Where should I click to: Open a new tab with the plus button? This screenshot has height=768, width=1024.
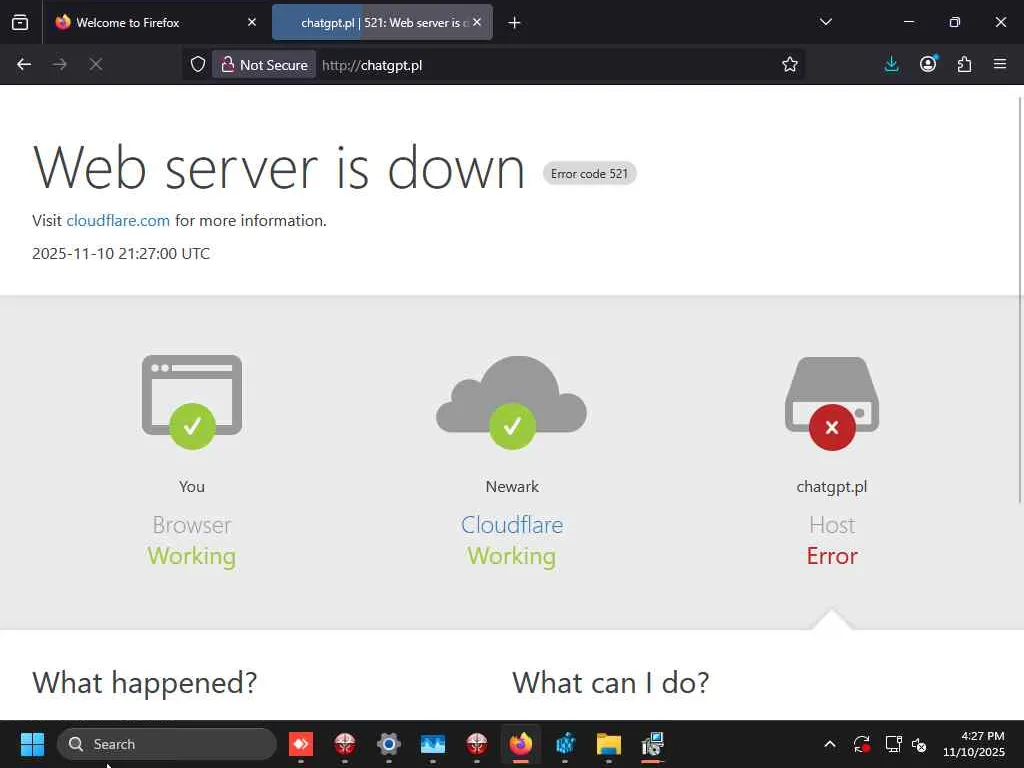[515, 23]
